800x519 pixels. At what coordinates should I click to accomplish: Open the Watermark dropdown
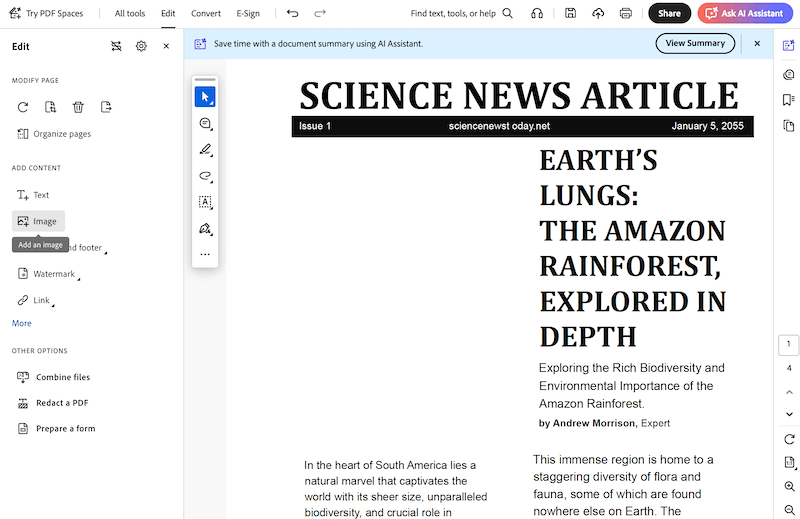point(49,274)
